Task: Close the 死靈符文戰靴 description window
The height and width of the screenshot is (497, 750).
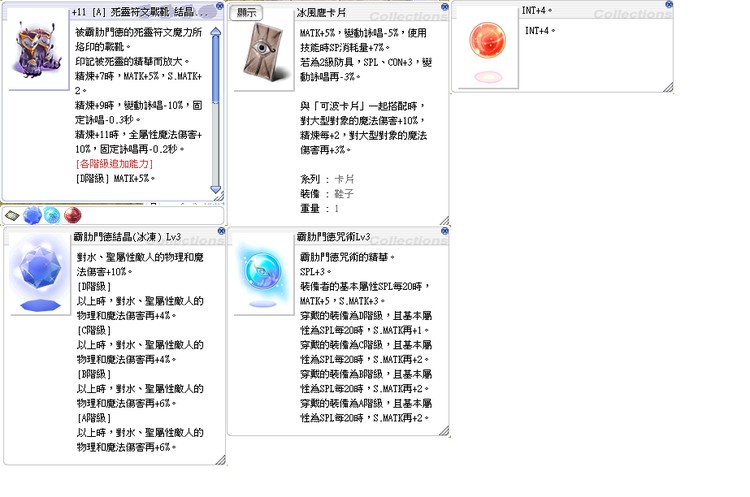Action: (x=220, y=6)
